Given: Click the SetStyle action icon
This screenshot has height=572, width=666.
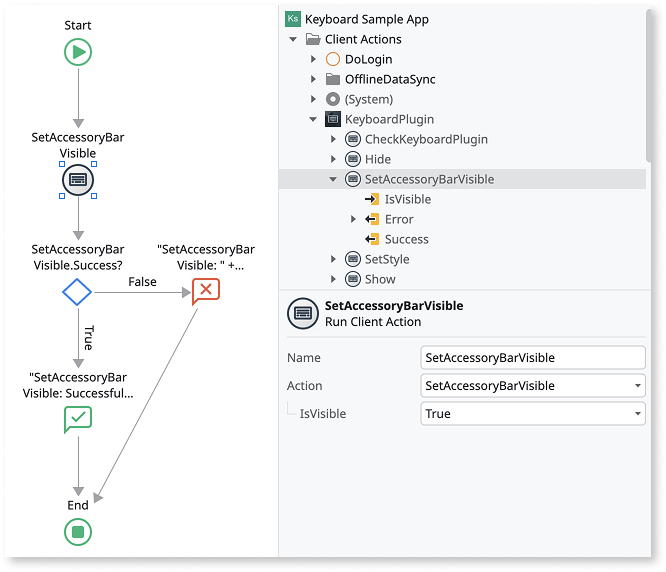Looking at the screenshot, I should click(x=353, y=259).
